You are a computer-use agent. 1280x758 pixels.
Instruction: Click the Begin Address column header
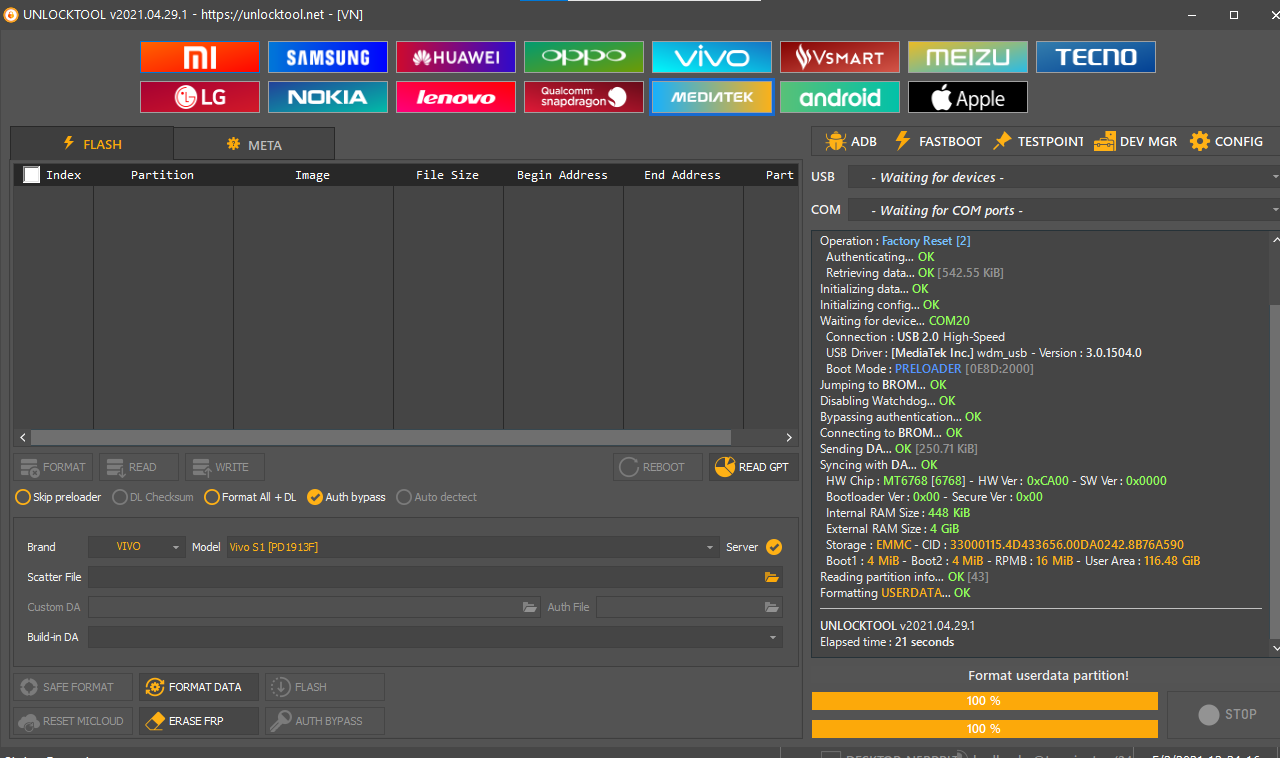click(x=562, y=175)
